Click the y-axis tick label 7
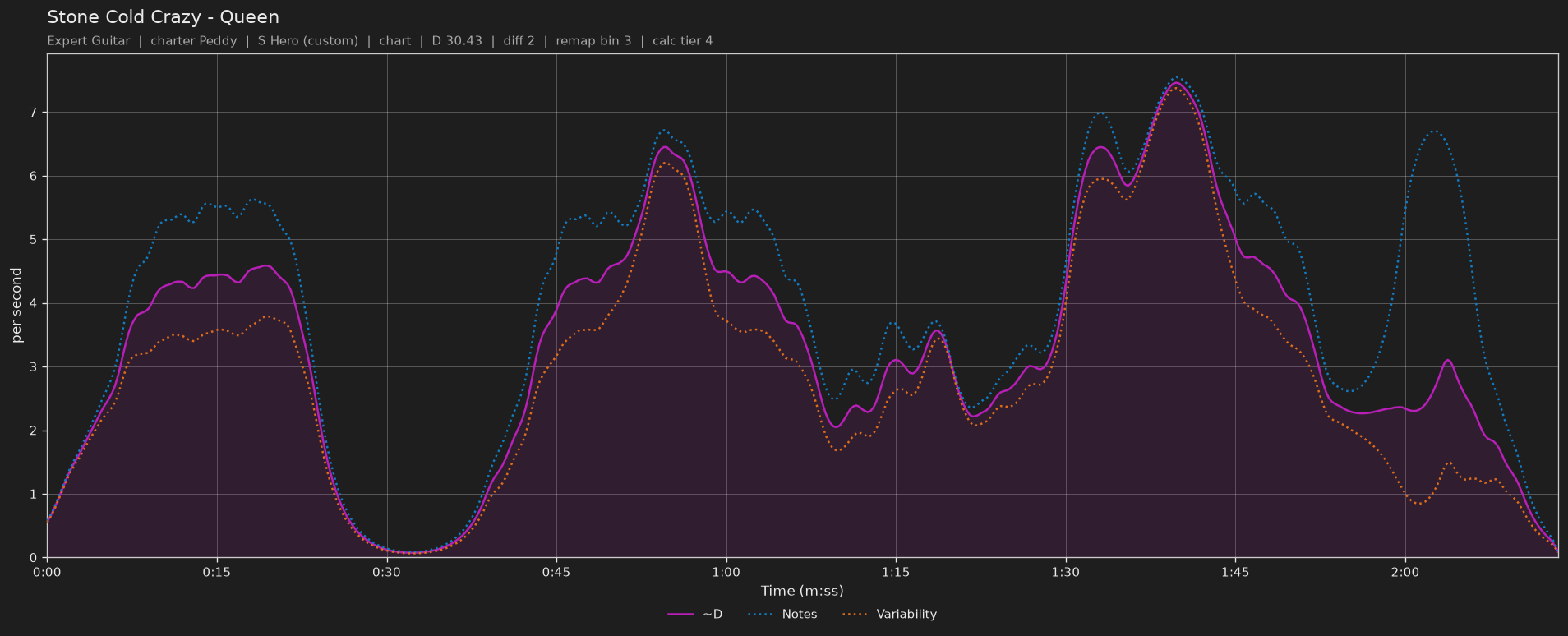The image size is (1568, 636). pyautogui.click(x=35, y=113)
